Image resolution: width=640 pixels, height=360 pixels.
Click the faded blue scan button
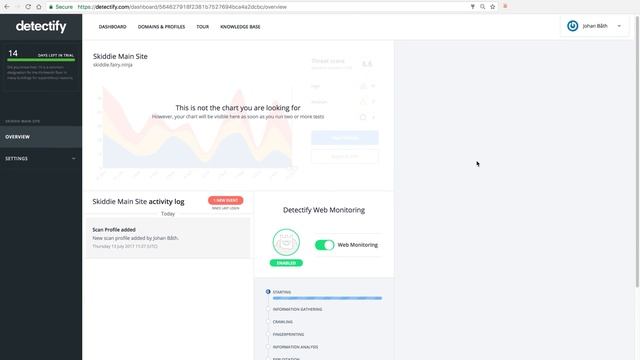[x=345, y=138]
